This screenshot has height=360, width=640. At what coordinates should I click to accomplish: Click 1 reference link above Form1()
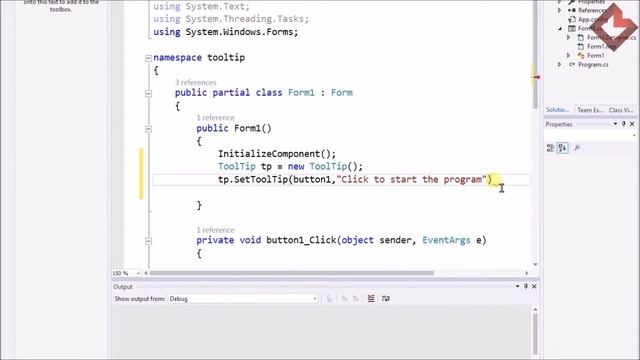[216, 118]
